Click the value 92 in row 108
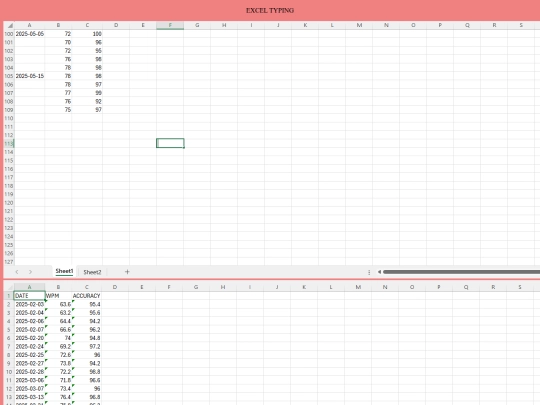Viewport: 540px width, 405px height. click(87, 101)
